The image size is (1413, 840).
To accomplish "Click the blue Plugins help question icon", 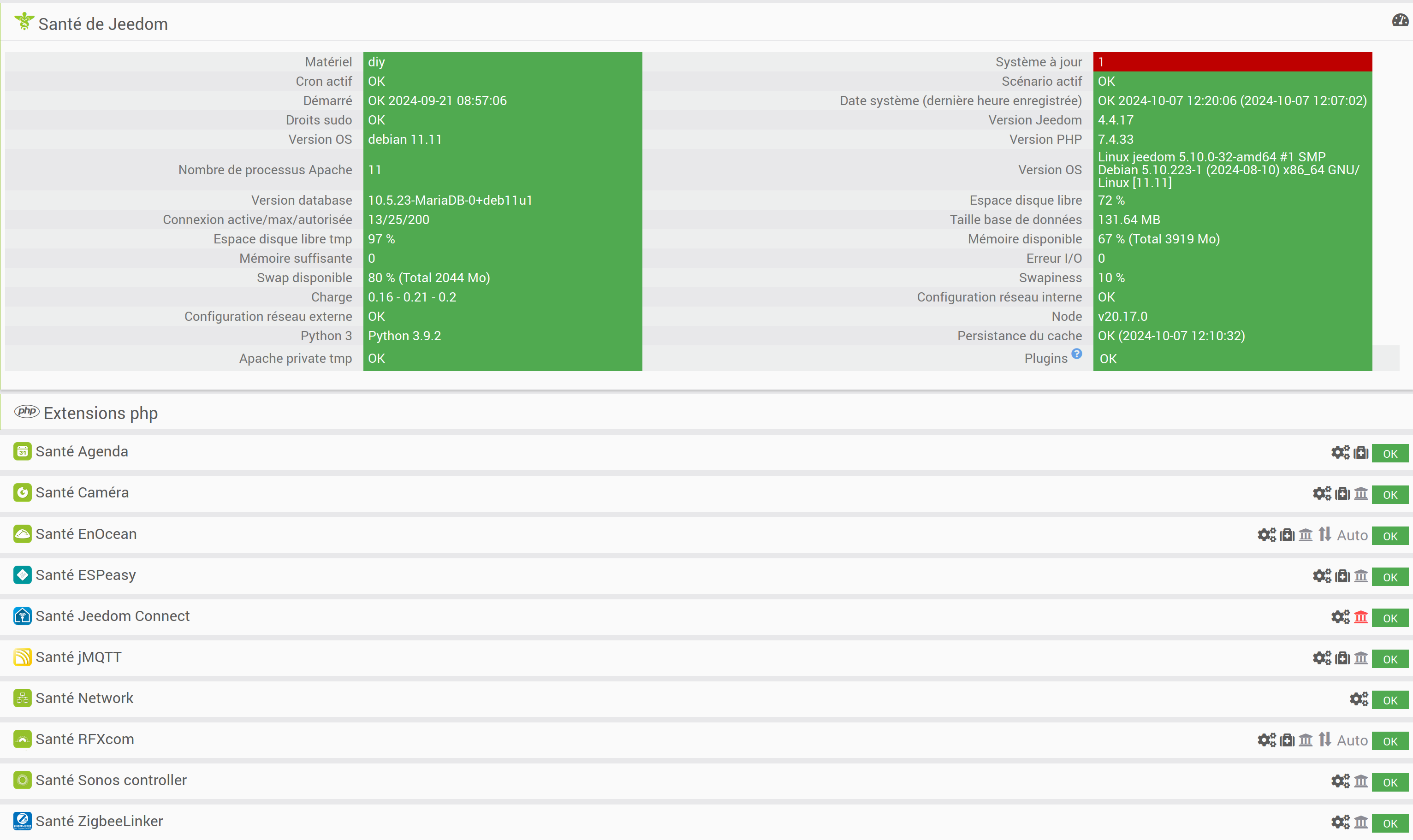I will point(1076,354).
